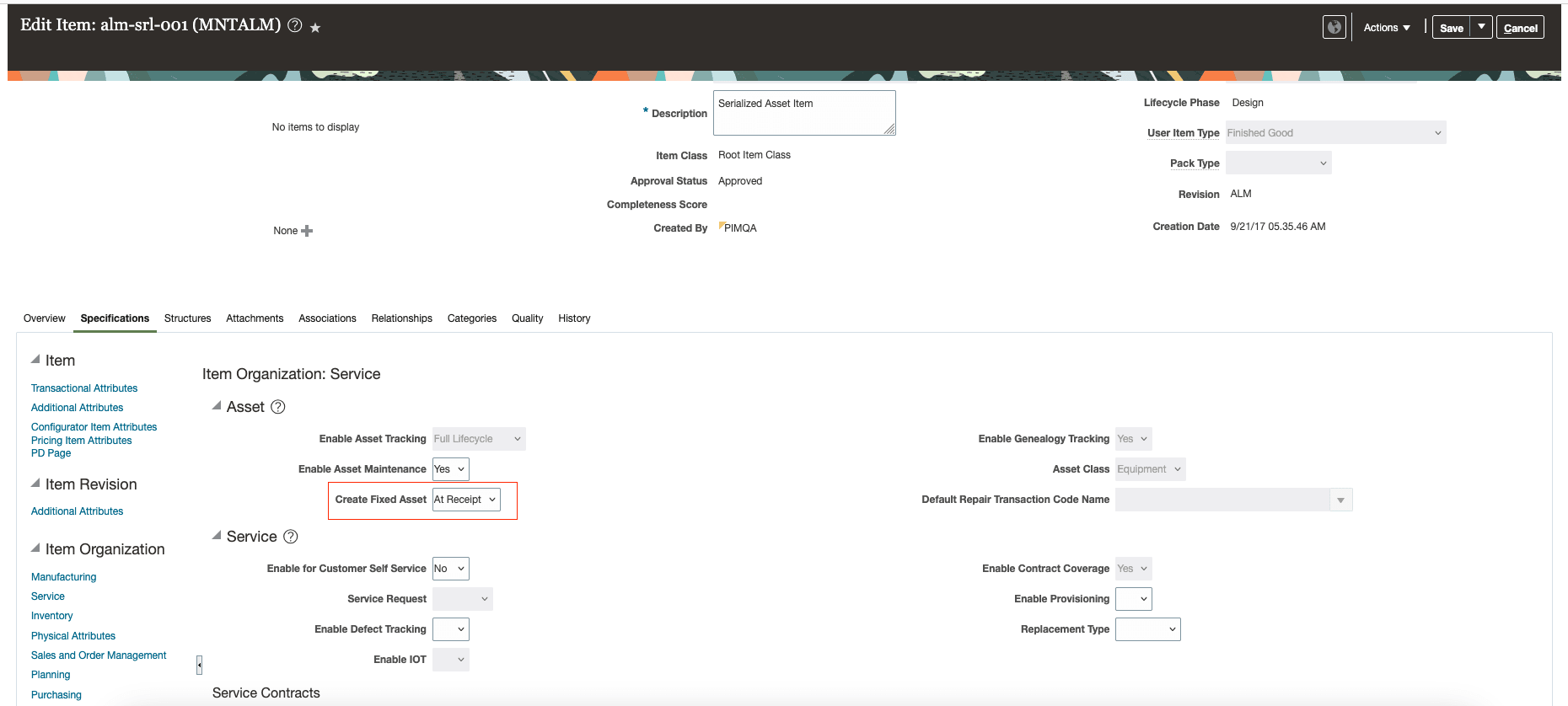
Task: Open the Transactional Attributes link
Action: (x=84, y=388)
